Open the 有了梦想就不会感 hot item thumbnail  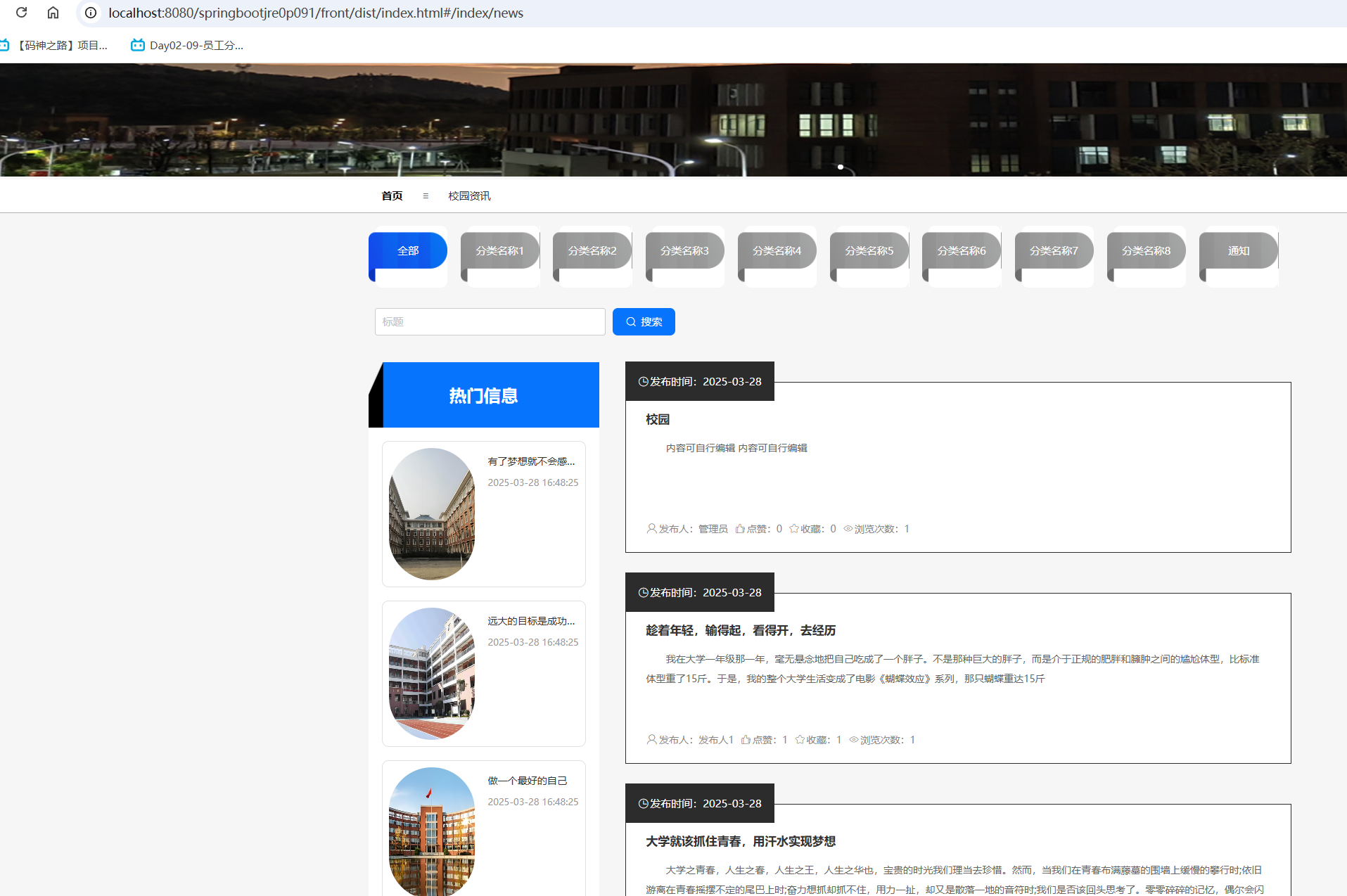[432, 514]
